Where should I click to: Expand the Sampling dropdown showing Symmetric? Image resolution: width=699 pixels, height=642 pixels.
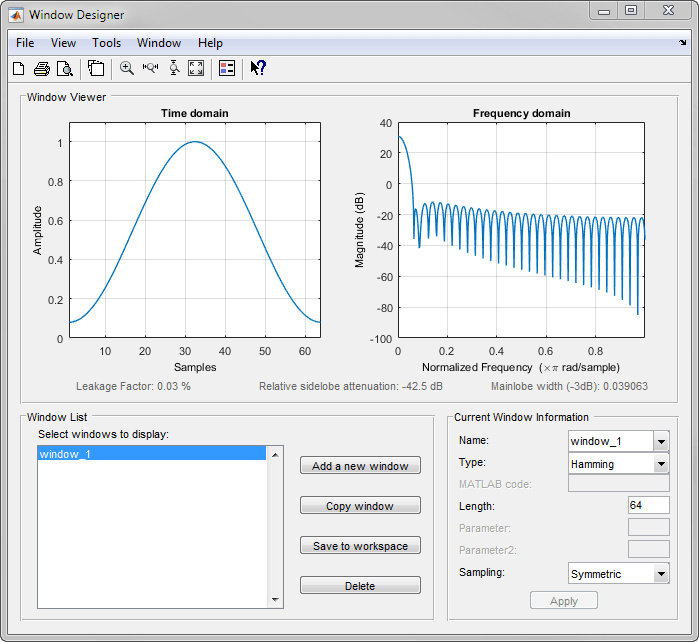point(661,574)
